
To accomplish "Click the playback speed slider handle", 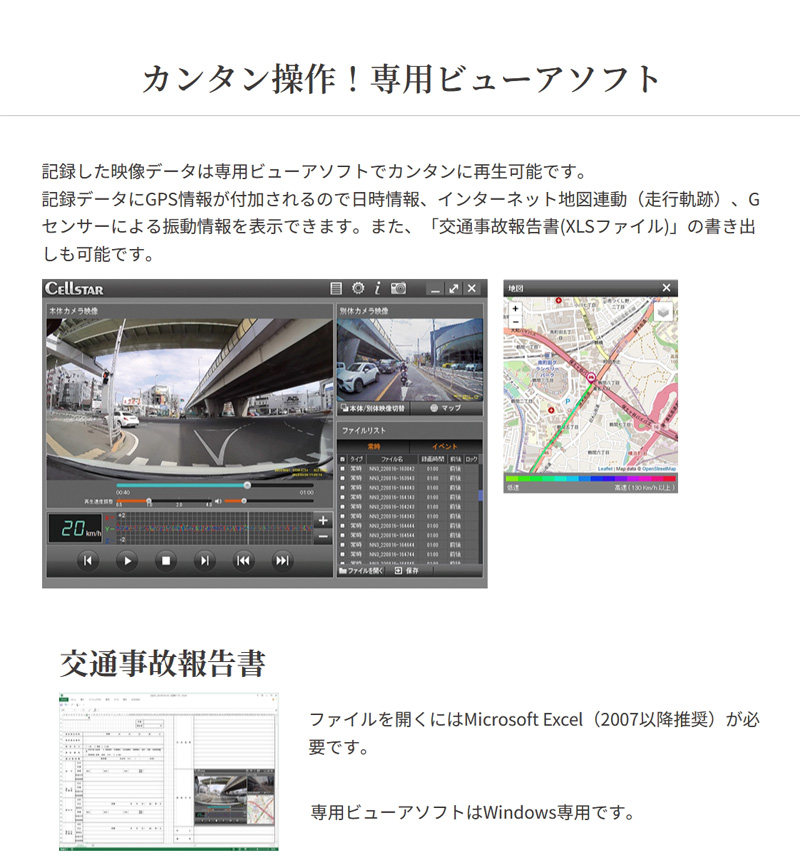I will click(x=149, y=501).
